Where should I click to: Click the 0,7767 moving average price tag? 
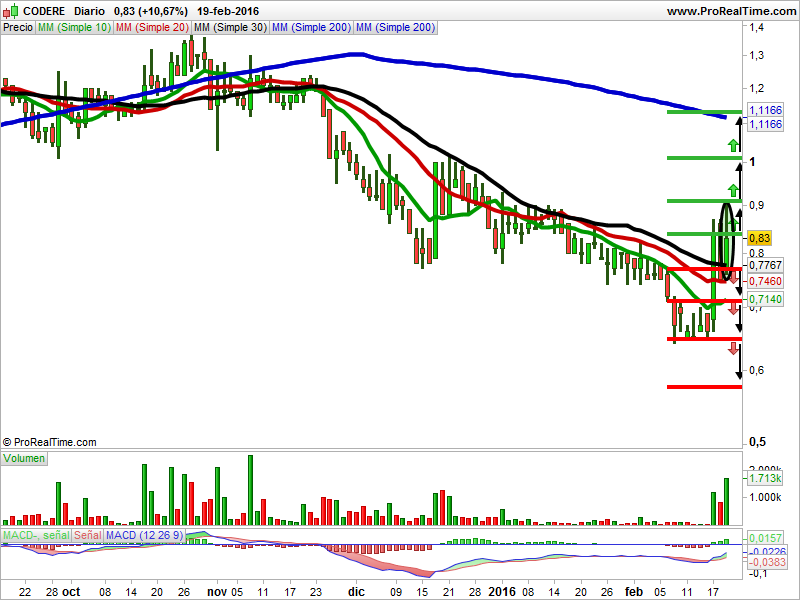765,265
